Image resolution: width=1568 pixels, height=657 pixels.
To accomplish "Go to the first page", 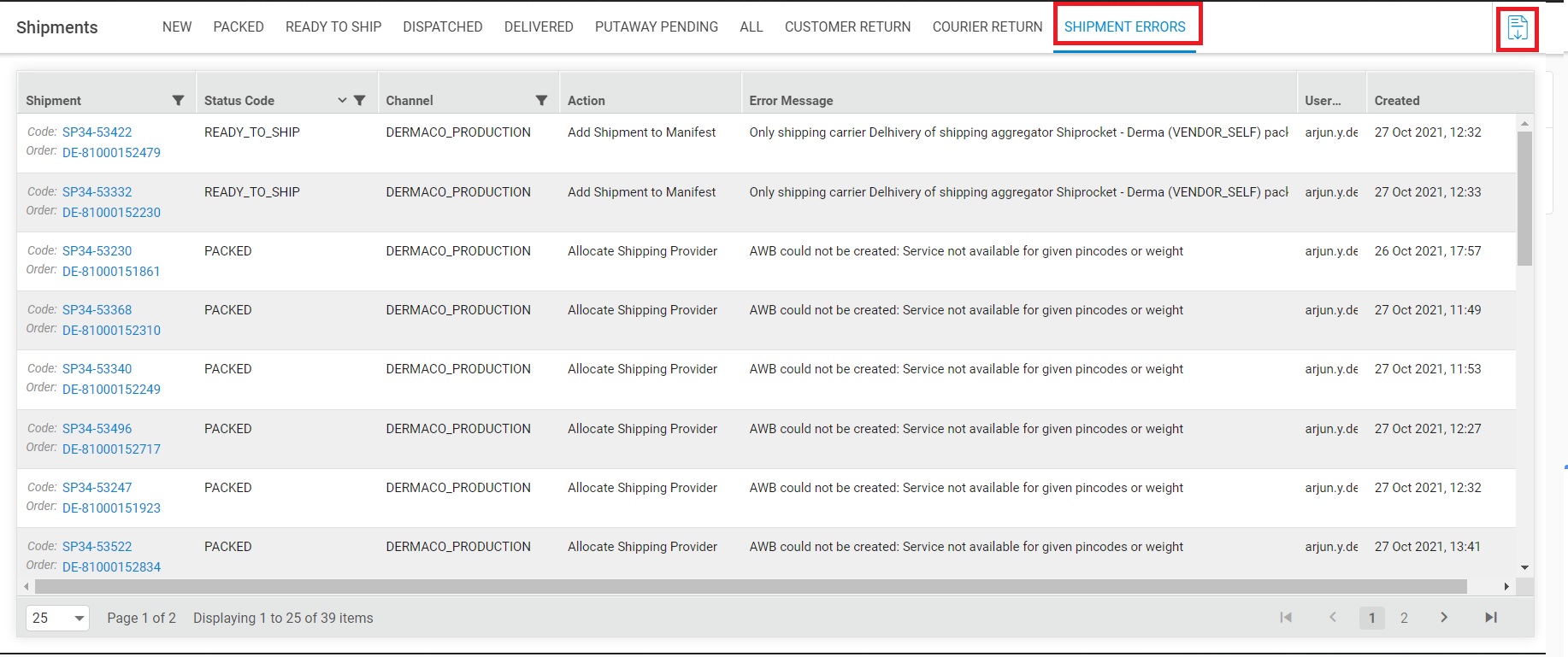I will pos(1286,618).
